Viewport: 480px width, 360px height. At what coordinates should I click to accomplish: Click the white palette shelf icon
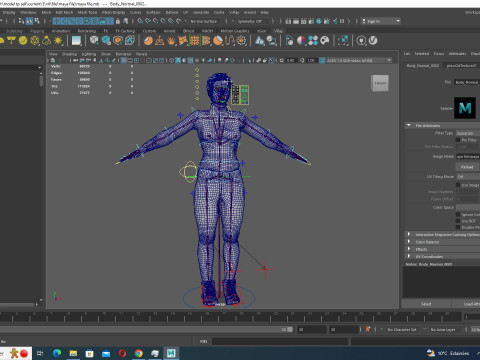325,41
